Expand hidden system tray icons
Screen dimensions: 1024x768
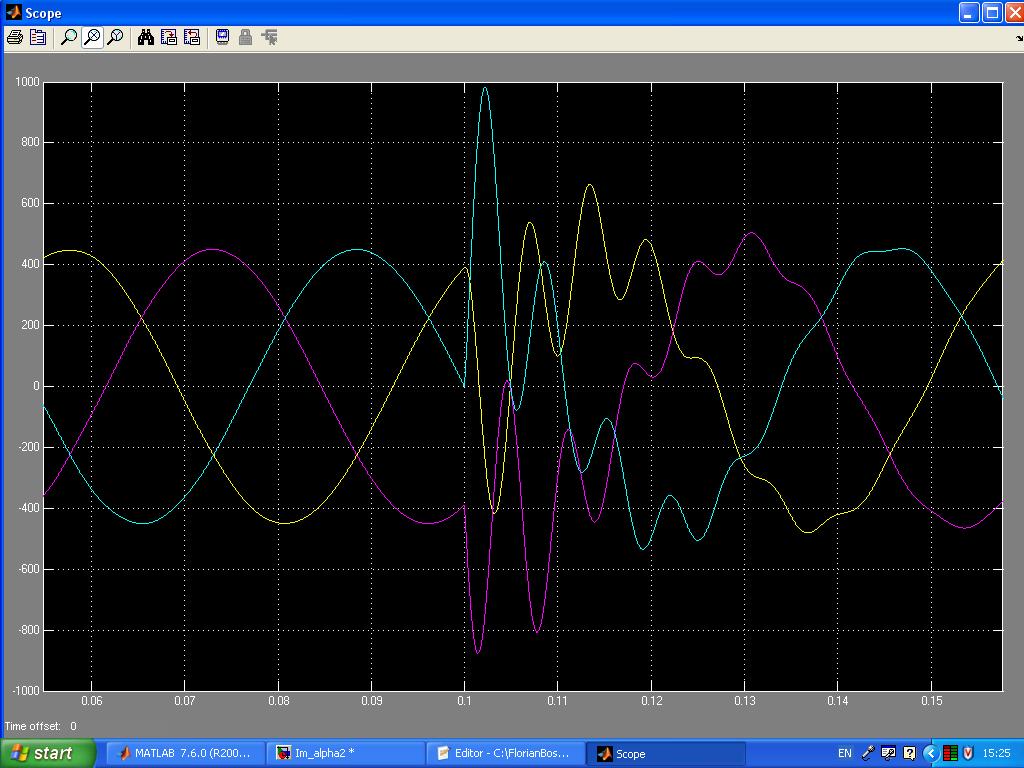click(x=930, y=753)
